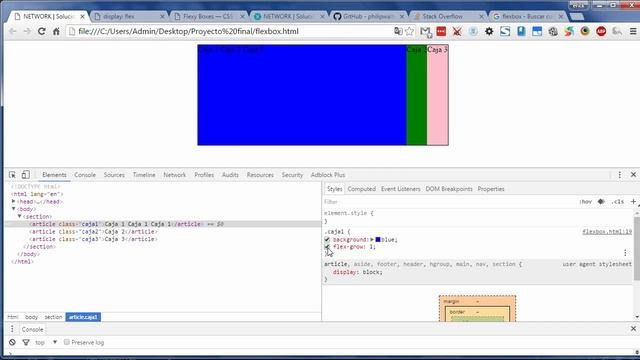
Task: Click the Styles filter input field
Action: click(449, 202)
